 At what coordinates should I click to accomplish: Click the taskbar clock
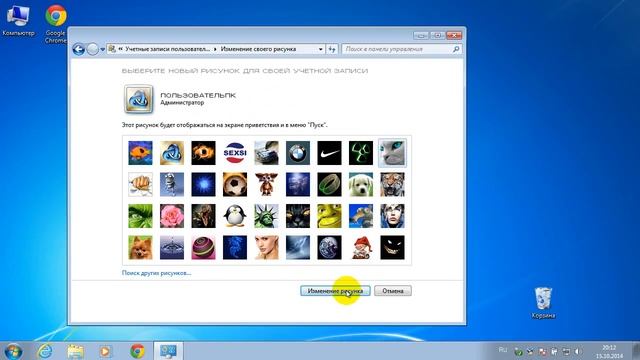point(609,351)
